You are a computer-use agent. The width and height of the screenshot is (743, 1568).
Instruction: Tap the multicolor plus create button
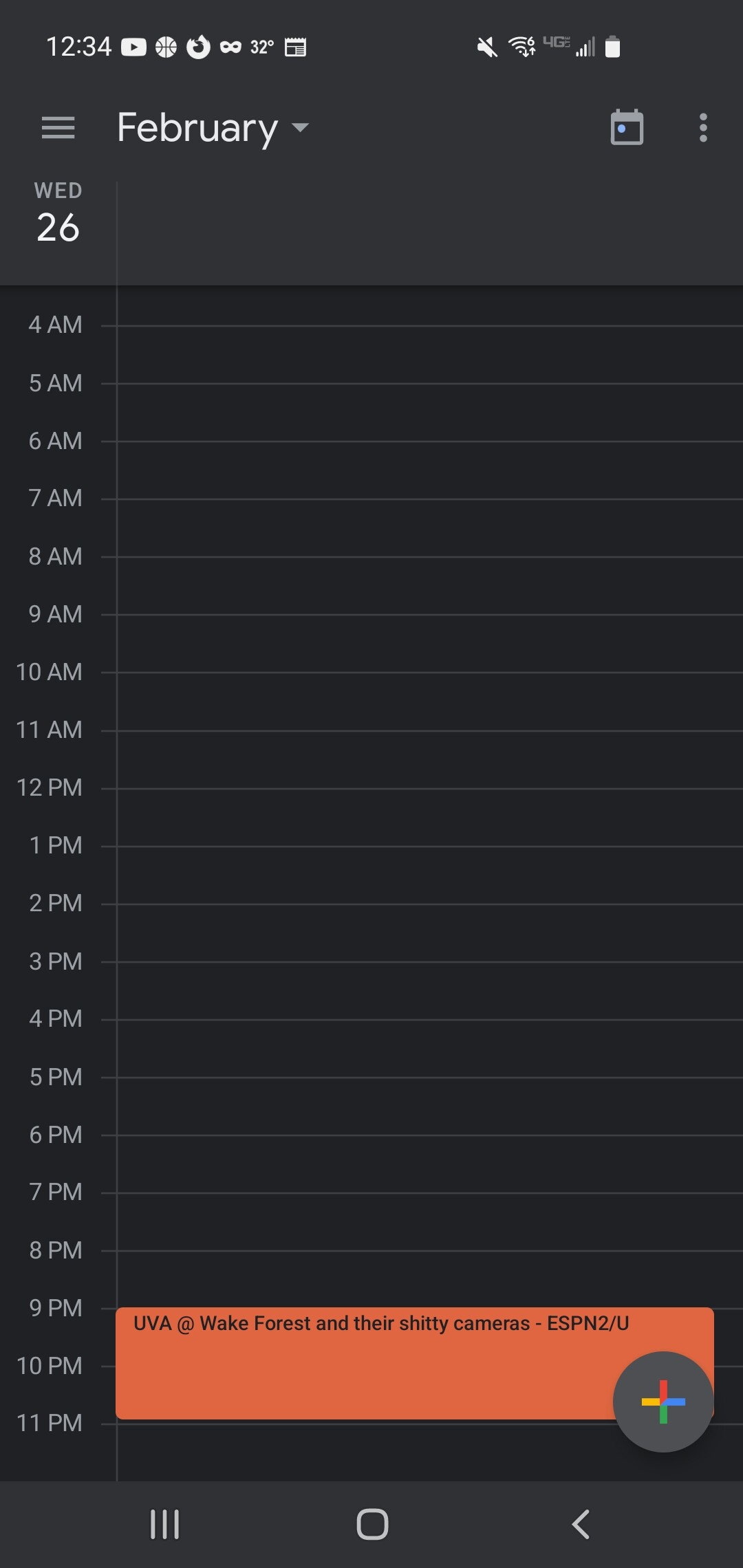pos(663,1402)
